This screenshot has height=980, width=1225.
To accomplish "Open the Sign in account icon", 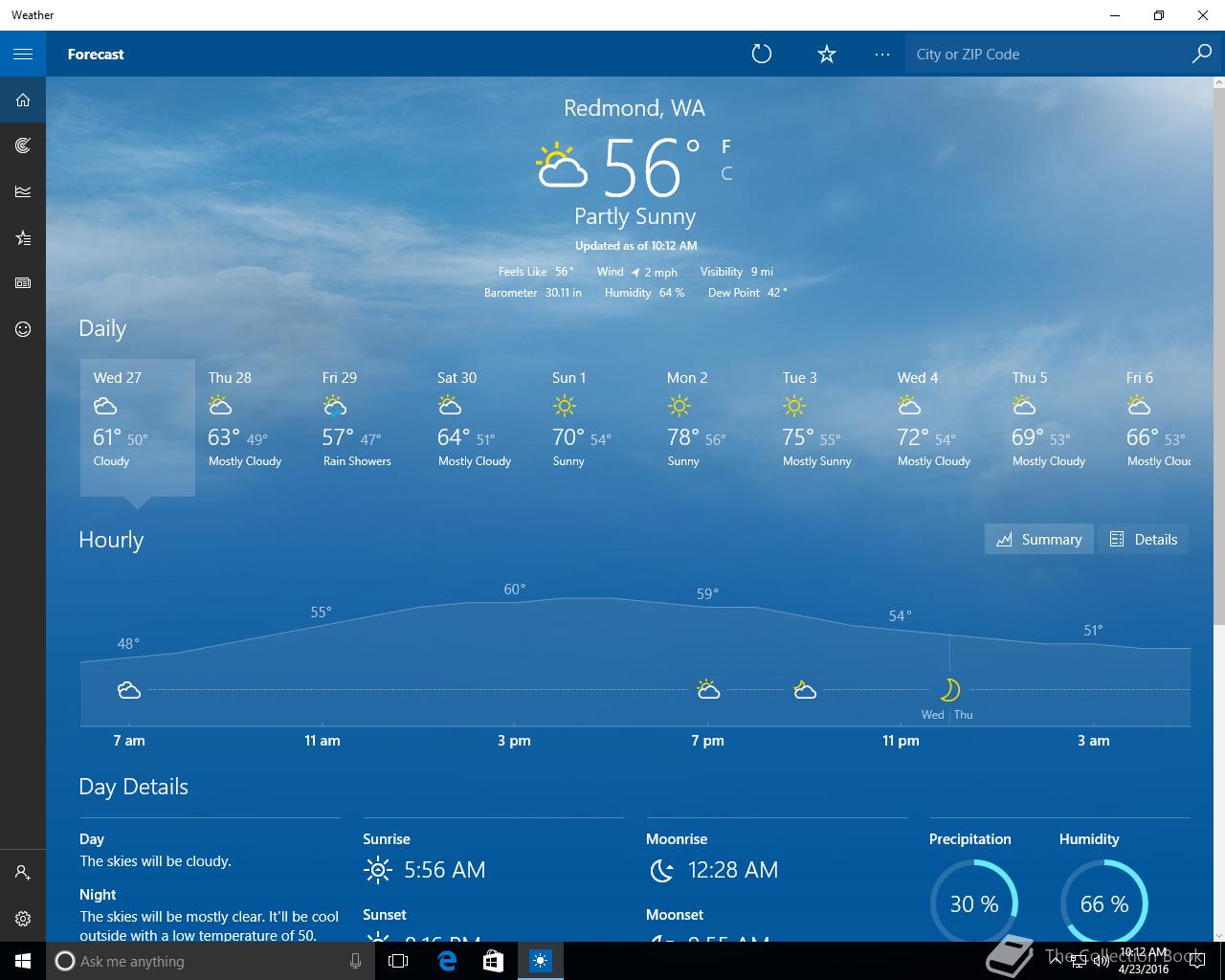I will (x=23, y=873).
